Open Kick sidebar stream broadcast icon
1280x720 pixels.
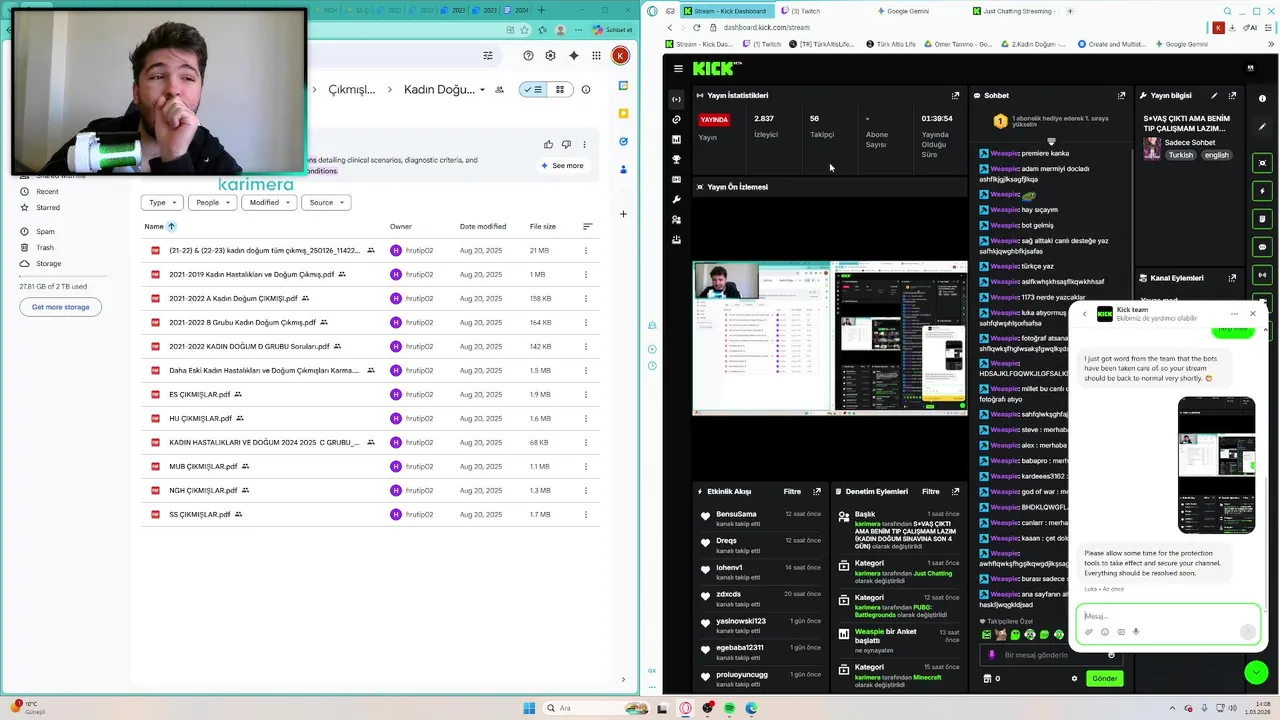click(677, 99)
